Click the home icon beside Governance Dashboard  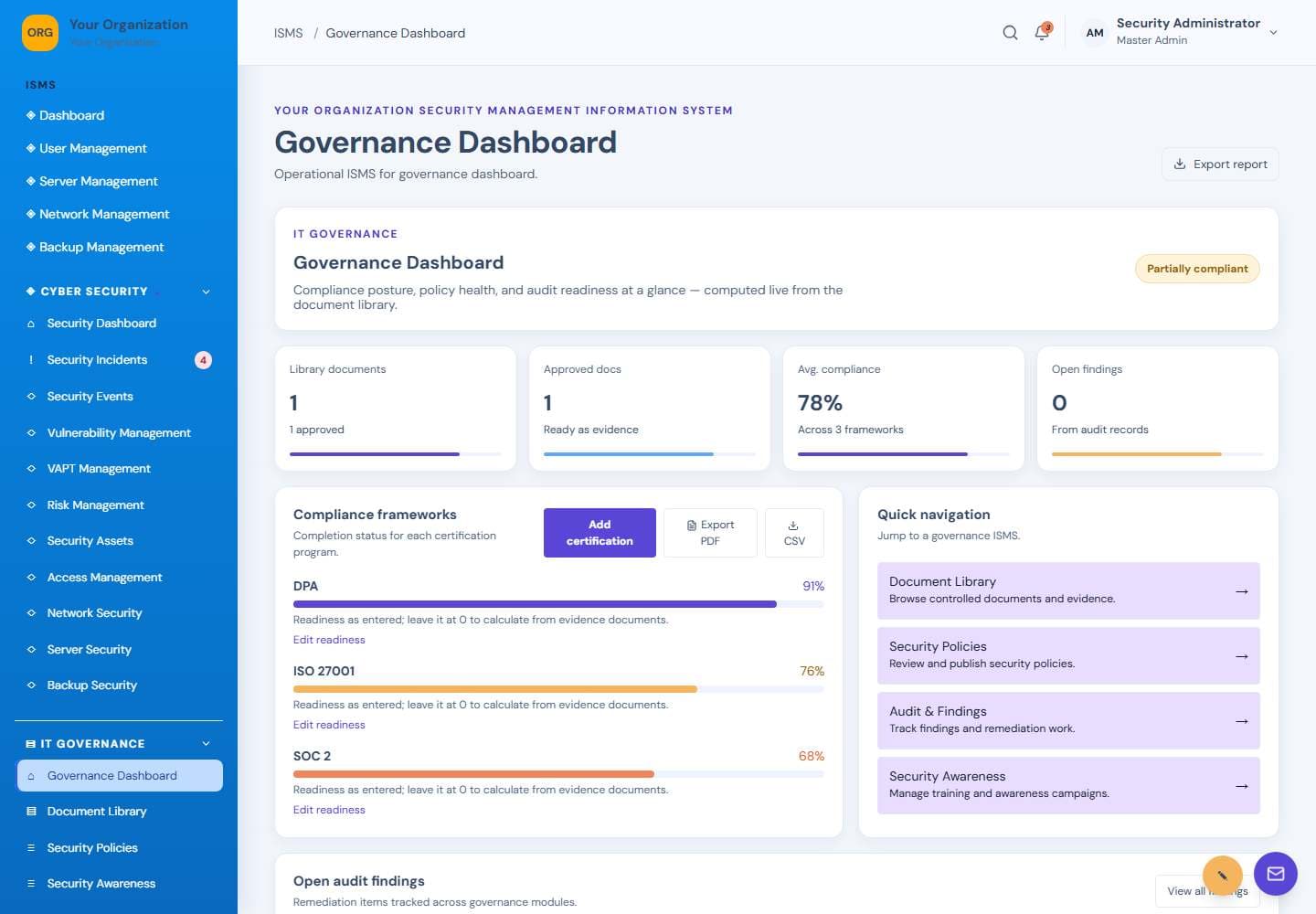[31, 776]
